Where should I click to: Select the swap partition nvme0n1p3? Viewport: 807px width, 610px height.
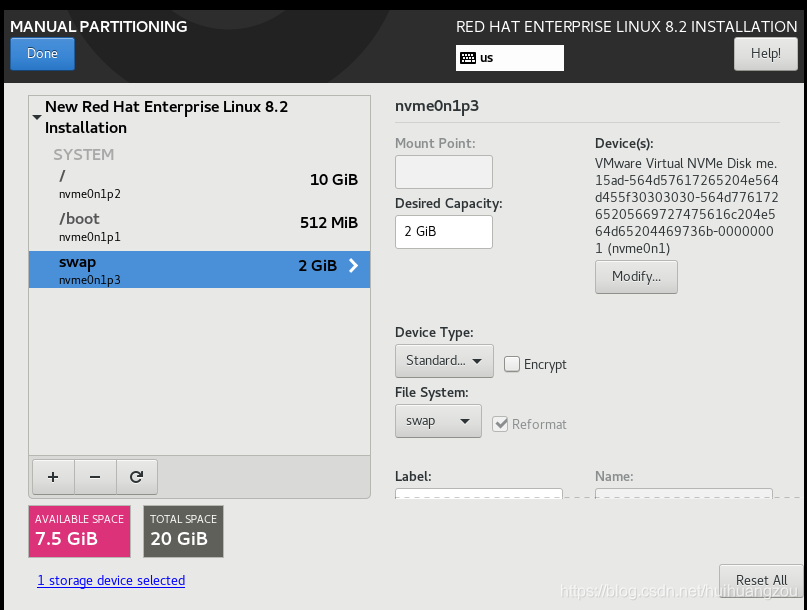coord(200,270)
